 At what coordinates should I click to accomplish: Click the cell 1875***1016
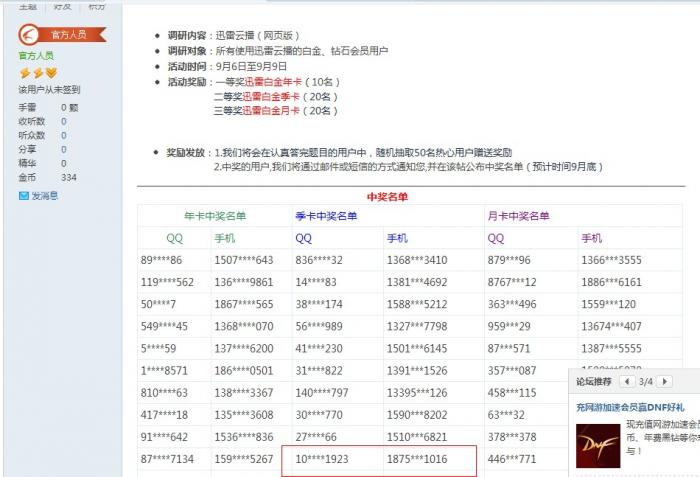pyautogui.click(x=417, y=459)
